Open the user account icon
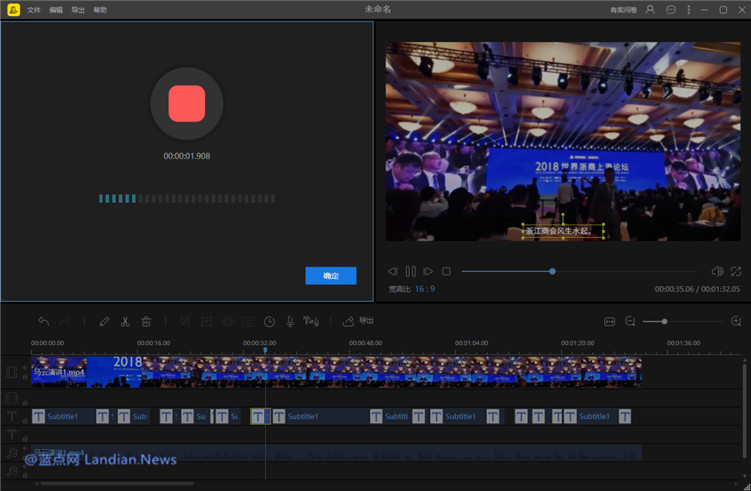This screenshot has width=751, height=491. point(650,9)
